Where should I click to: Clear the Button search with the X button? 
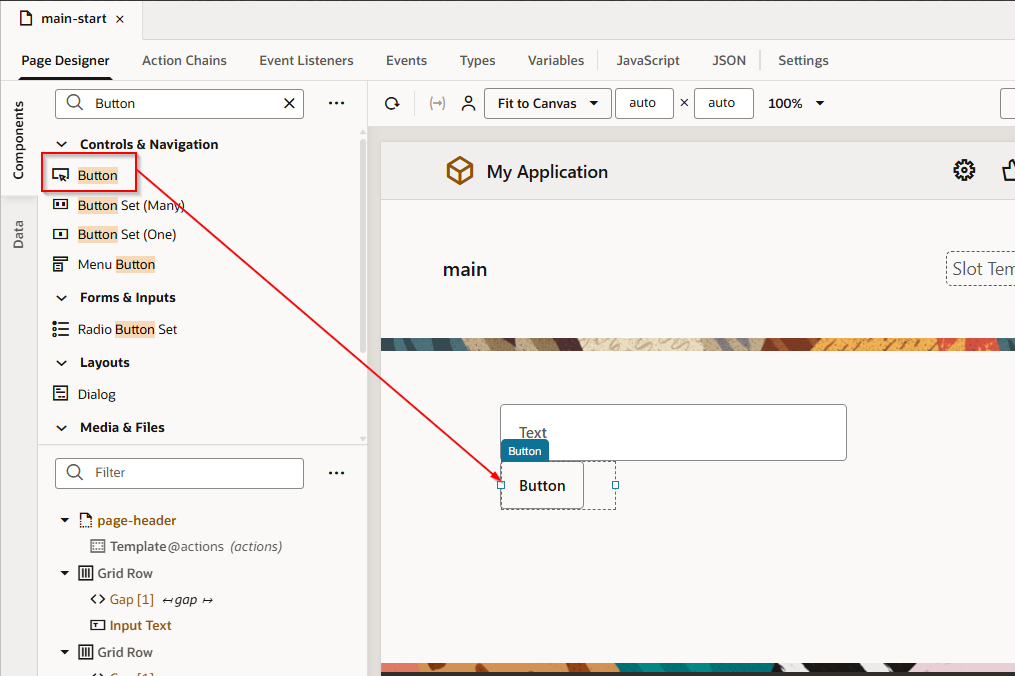[x=289, y=103]
